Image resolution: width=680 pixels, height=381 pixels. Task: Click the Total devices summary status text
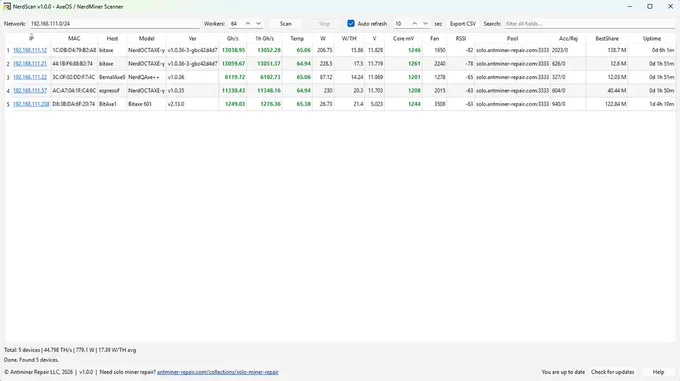(x=70, y=350)
